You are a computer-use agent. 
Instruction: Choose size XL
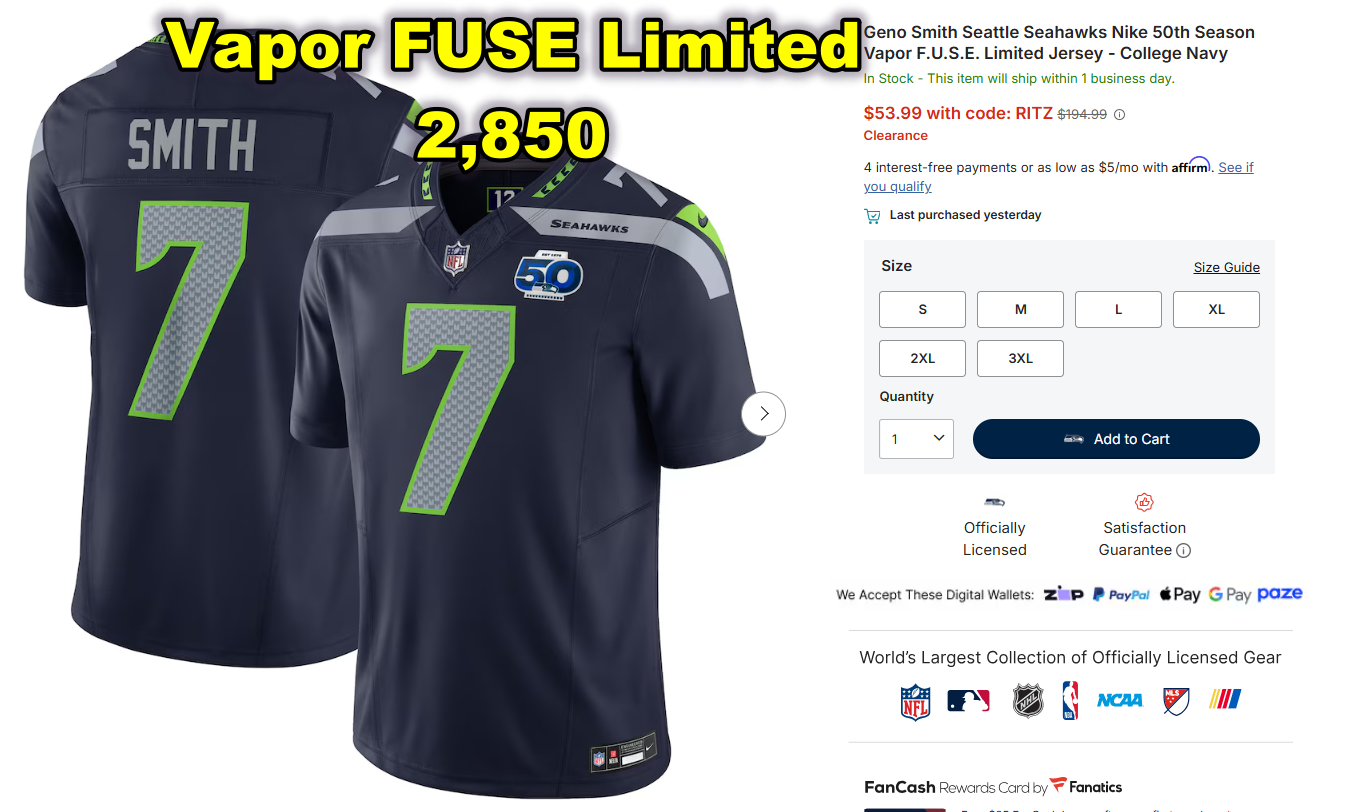click(1216, 310)
